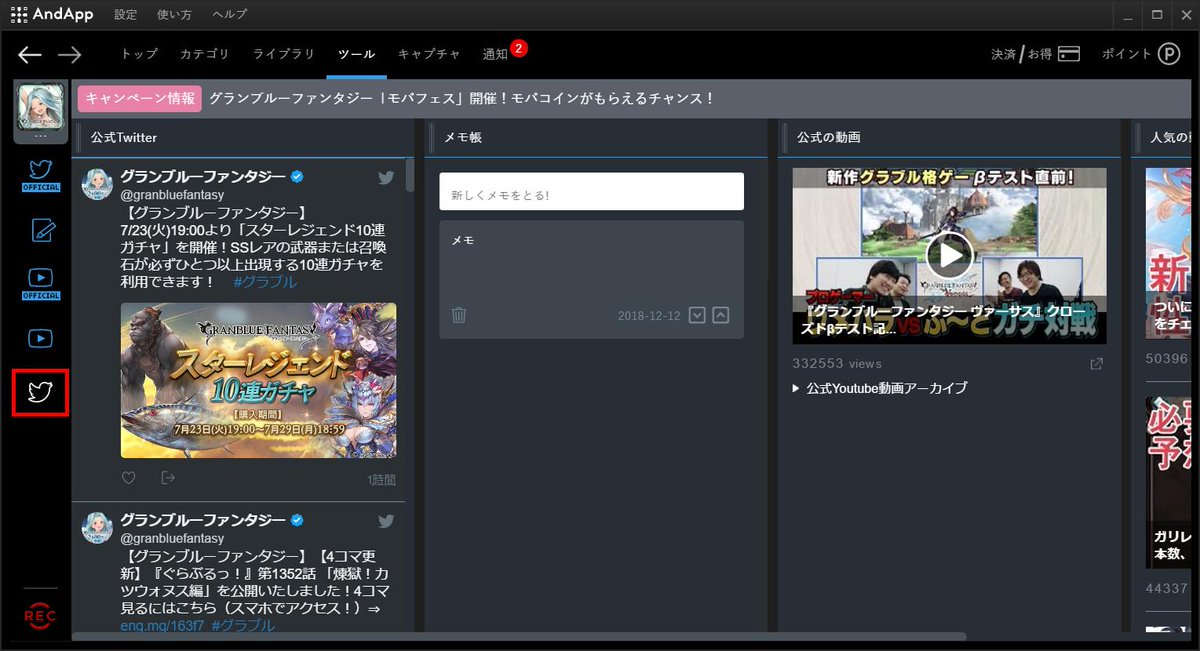Click 決済/お得 label

point(1021,54)
